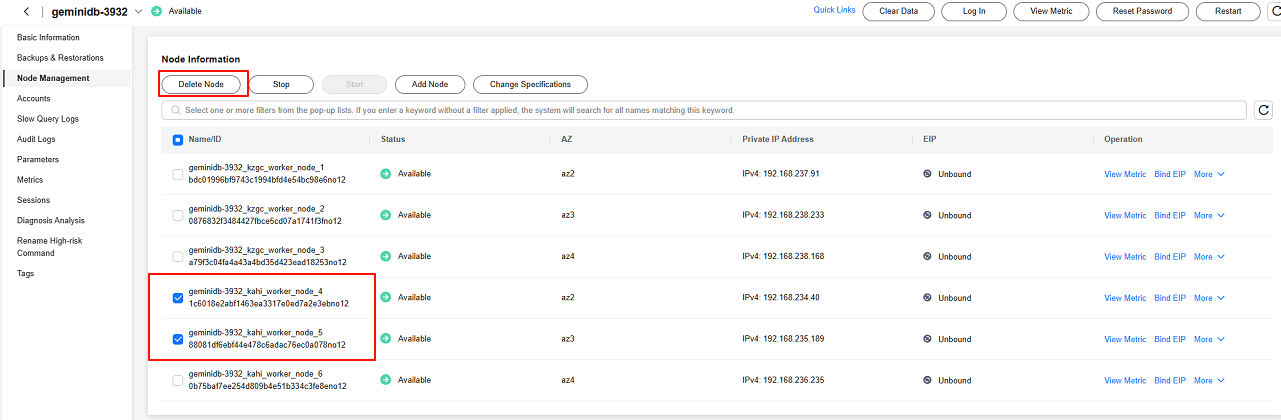
Task: Click the green Available status icon in header
Action: [x=156, y=11]
